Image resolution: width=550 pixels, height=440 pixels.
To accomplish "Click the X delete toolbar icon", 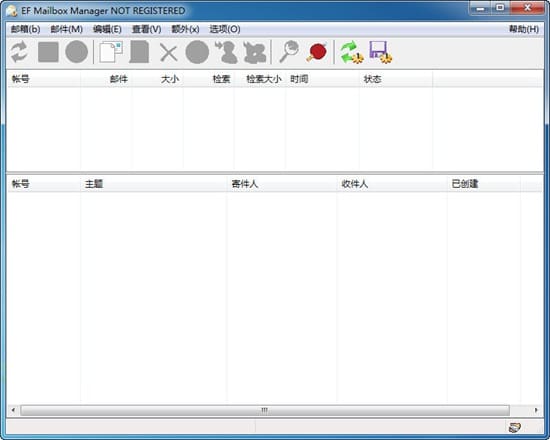I will tap(168, 53).
